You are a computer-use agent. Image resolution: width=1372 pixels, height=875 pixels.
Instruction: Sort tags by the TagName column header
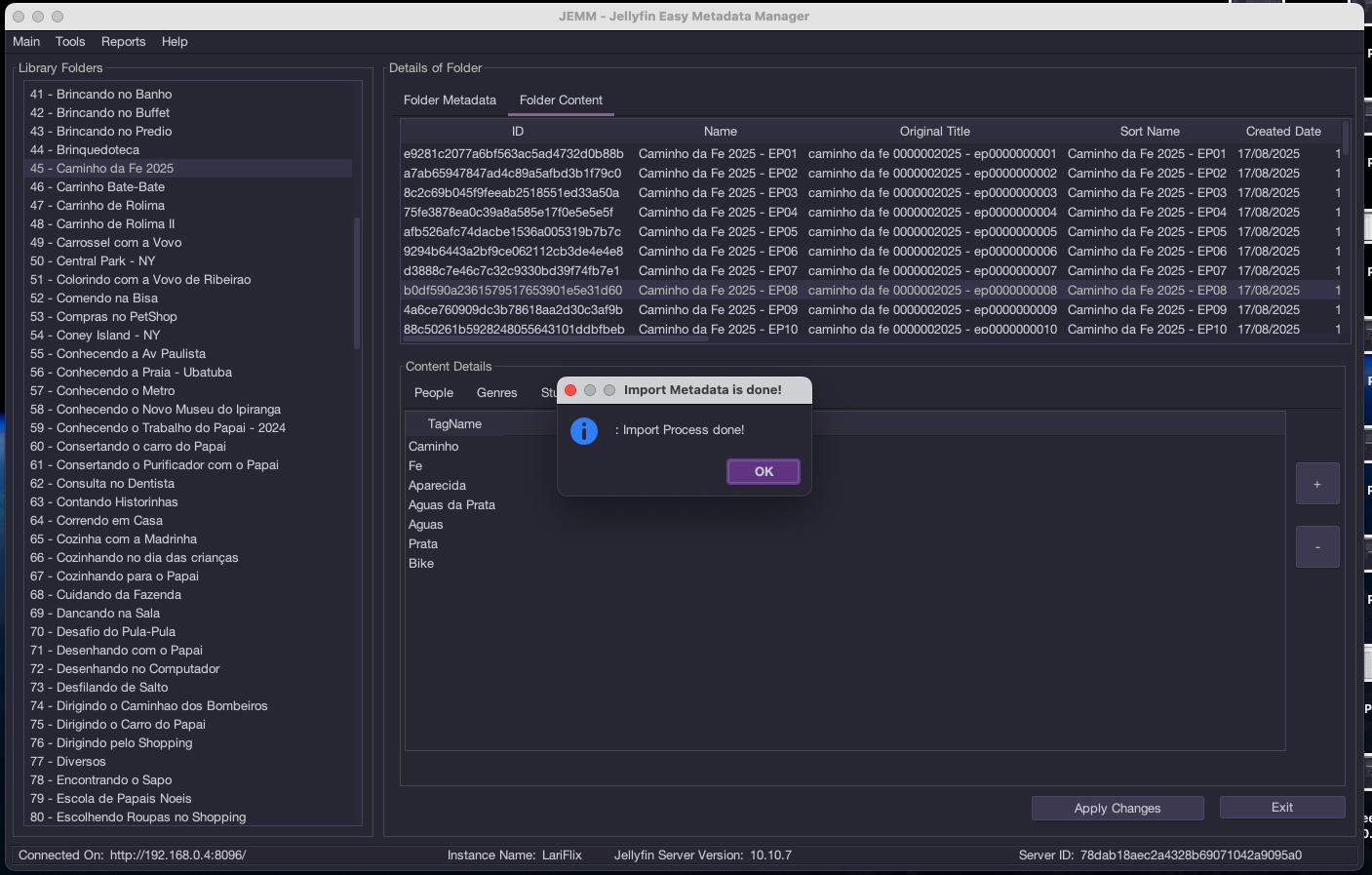pyautogui.click(x=454, y=424)
